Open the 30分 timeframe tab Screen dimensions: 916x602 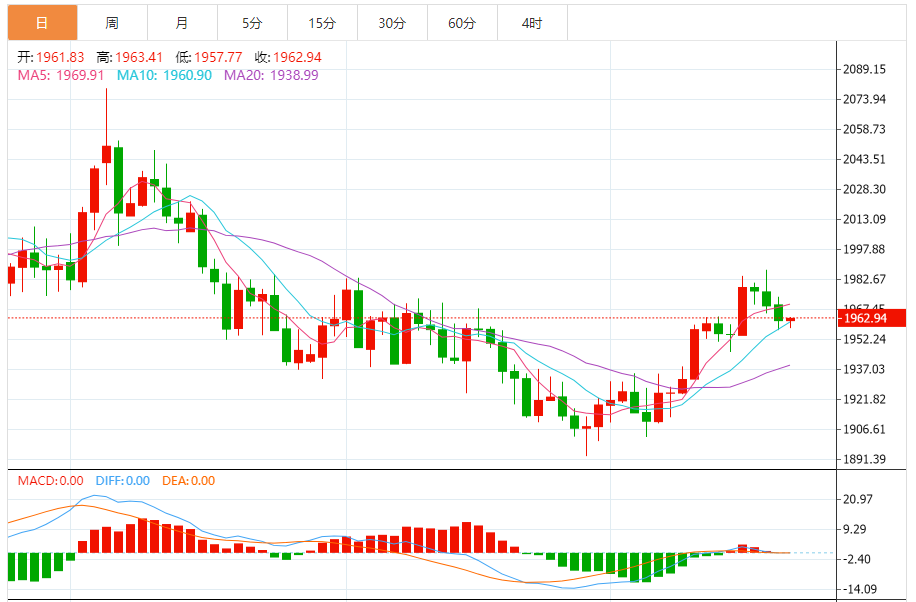(x=393, y=23)
